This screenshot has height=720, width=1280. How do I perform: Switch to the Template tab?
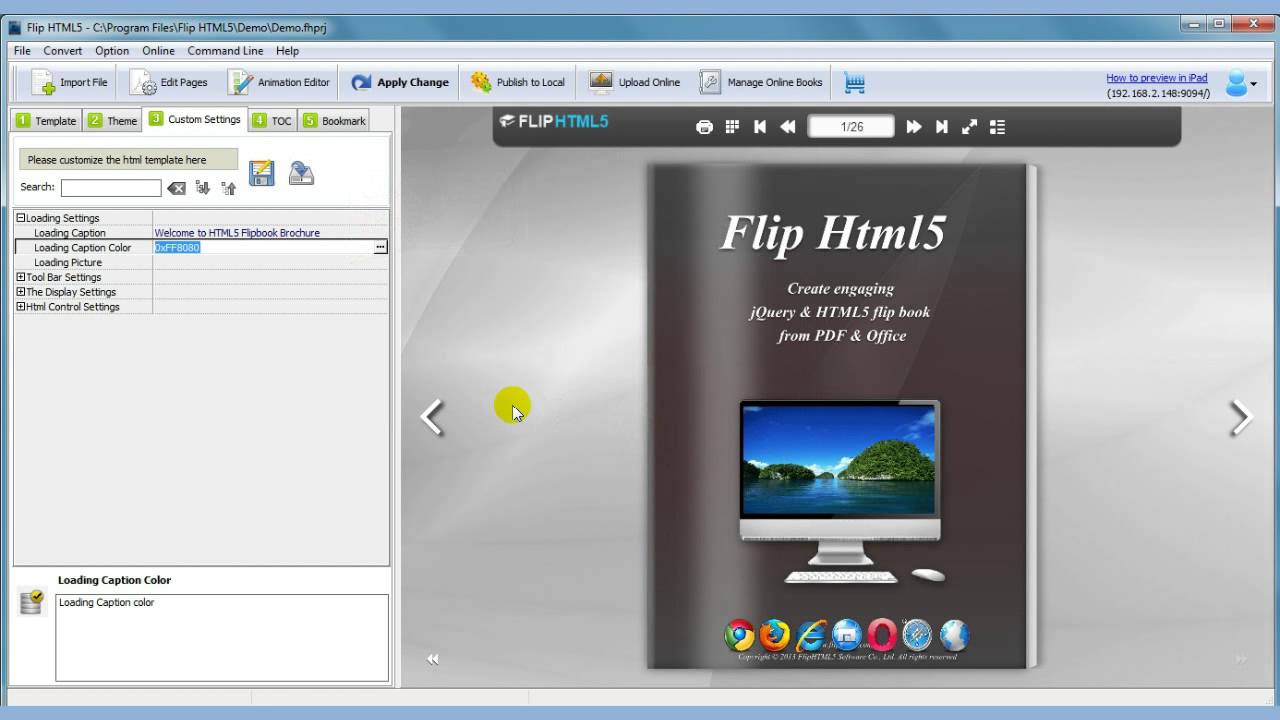coord(46,120)
